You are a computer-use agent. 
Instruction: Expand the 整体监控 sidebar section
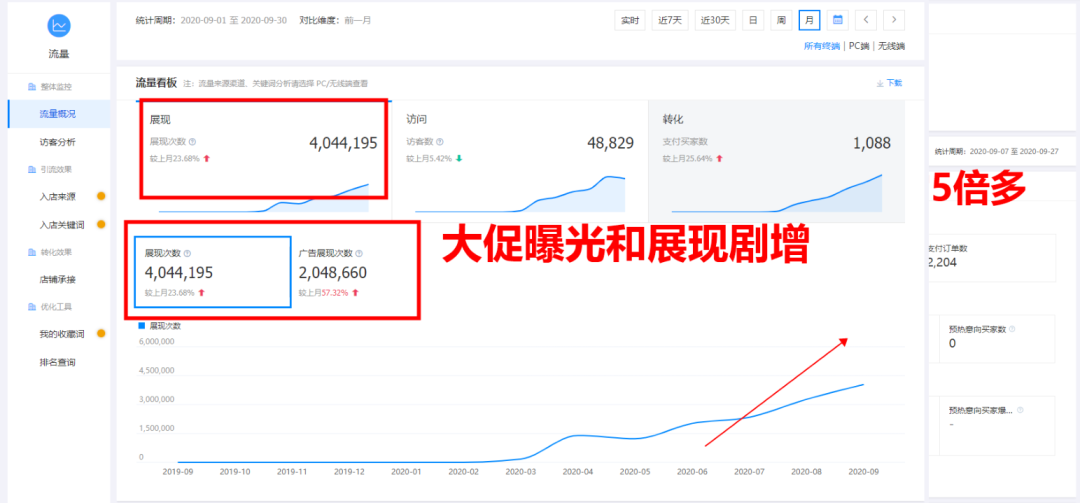pos(55,87)
